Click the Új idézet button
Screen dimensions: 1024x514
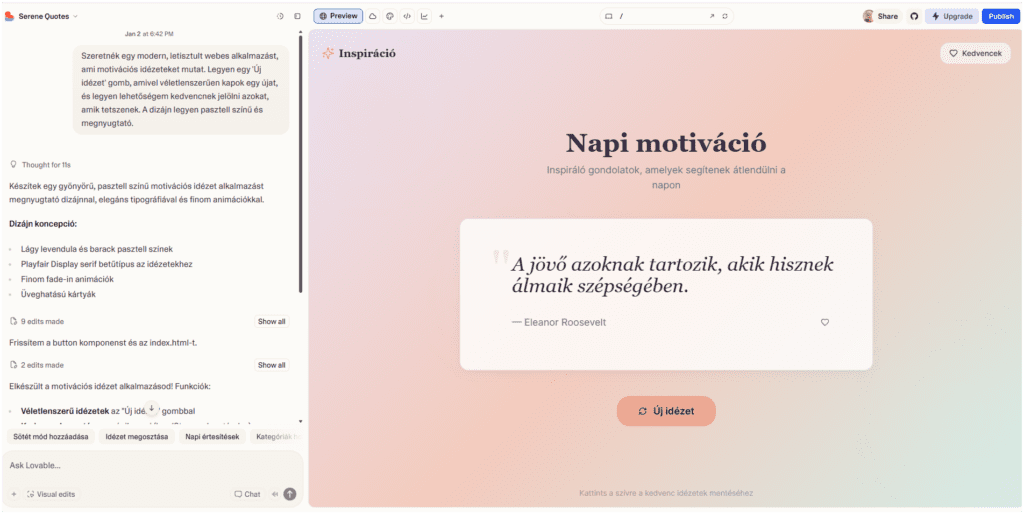[666, 411]
